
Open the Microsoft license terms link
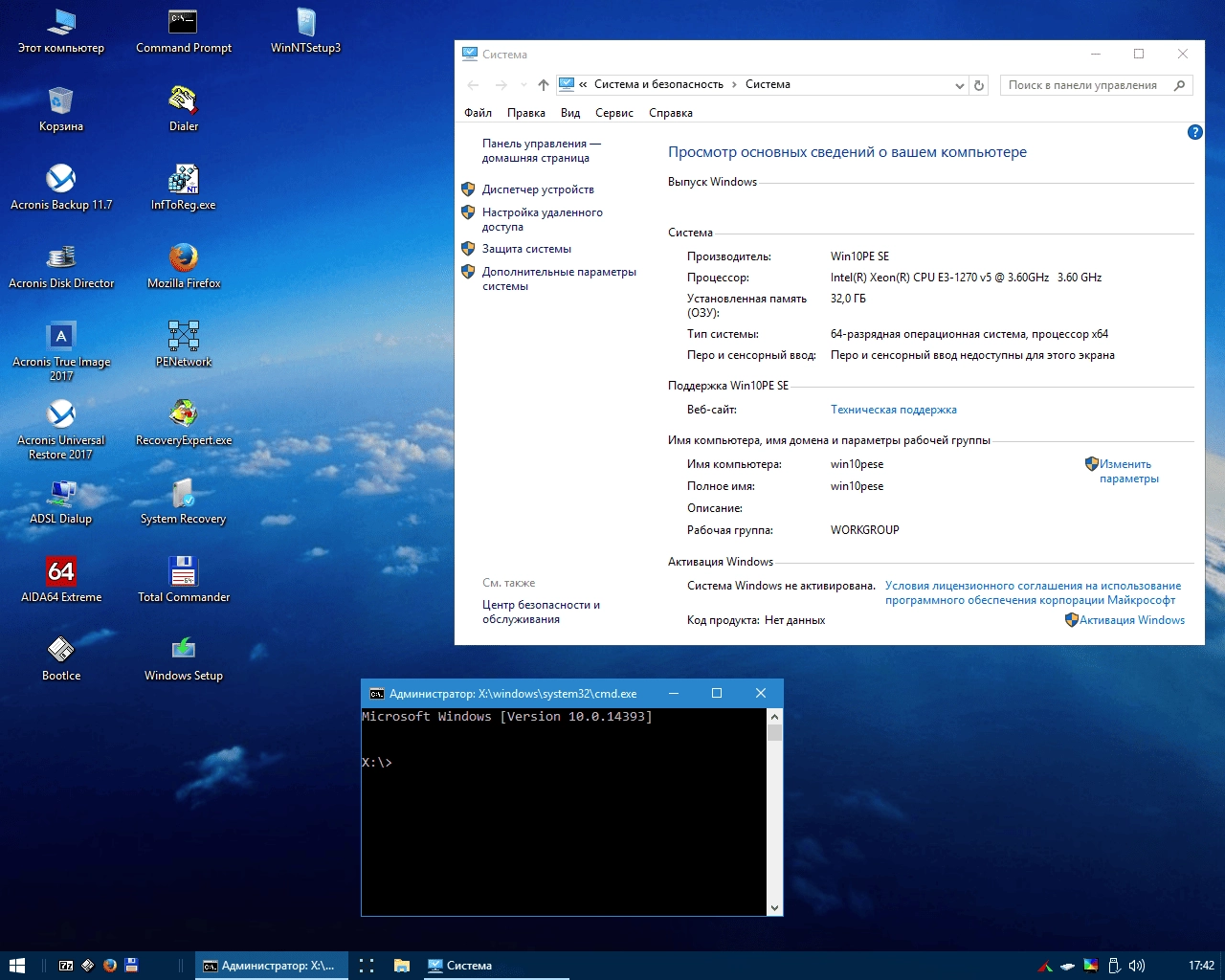pyautogui.click(x=1033, y=593)
